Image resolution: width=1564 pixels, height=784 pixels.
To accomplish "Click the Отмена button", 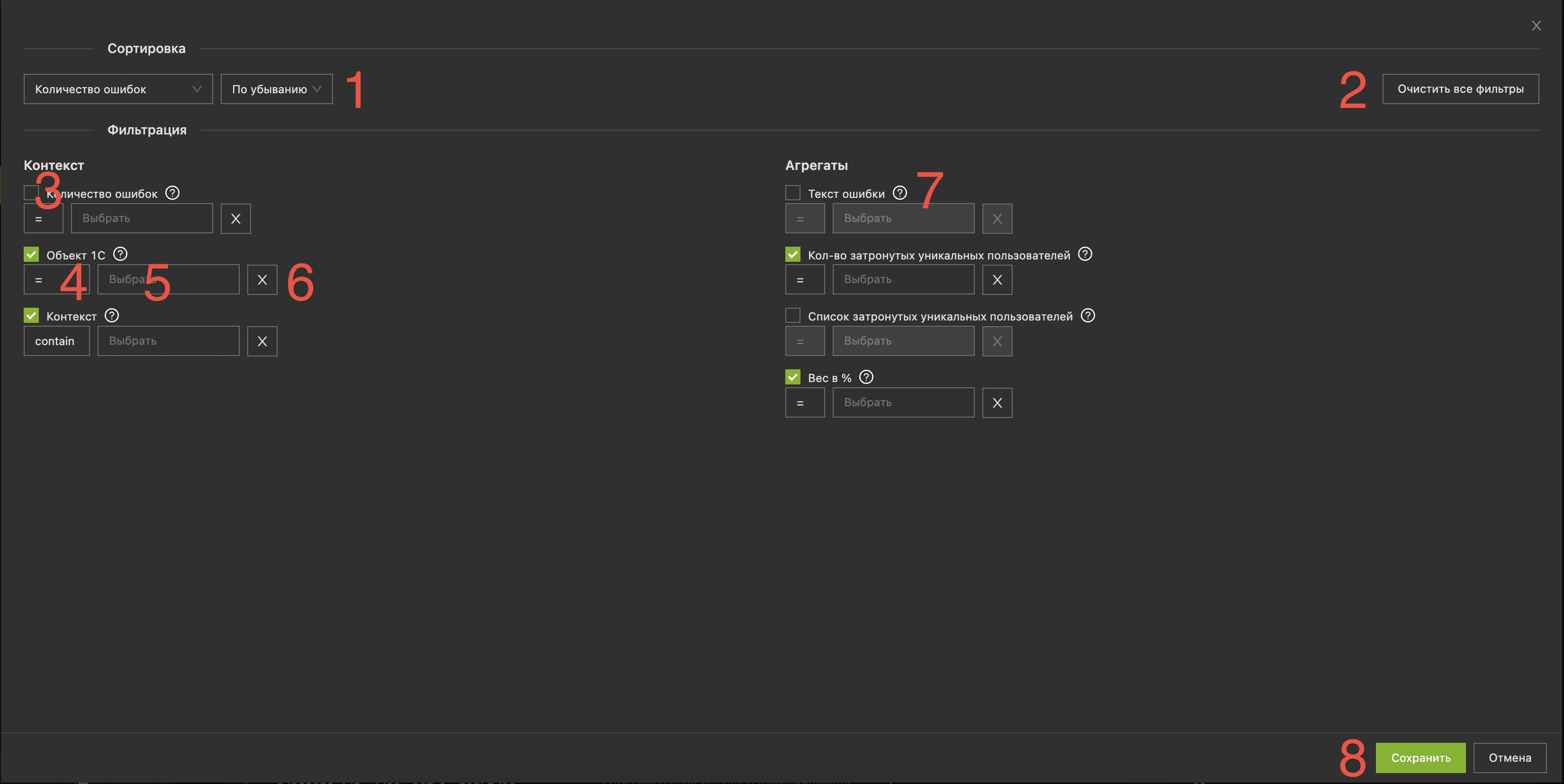I will [1510, 758].
